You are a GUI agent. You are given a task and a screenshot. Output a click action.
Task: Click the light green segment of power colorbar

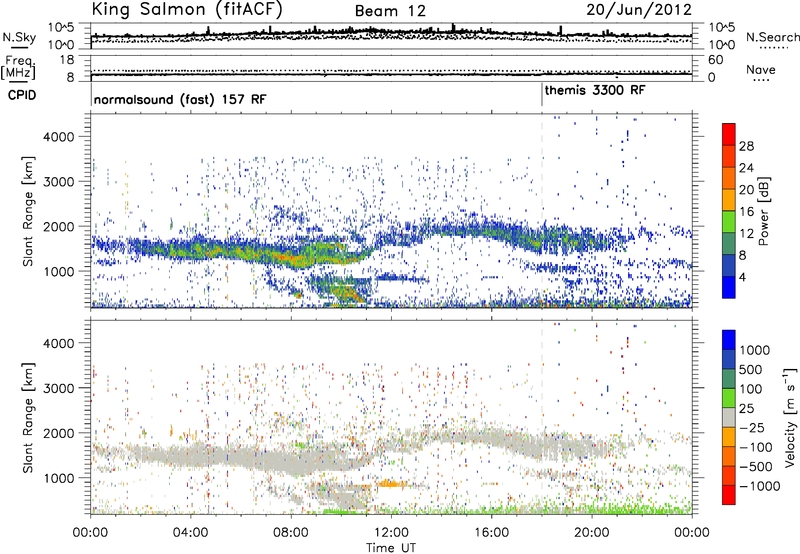[x=729, y=222]
